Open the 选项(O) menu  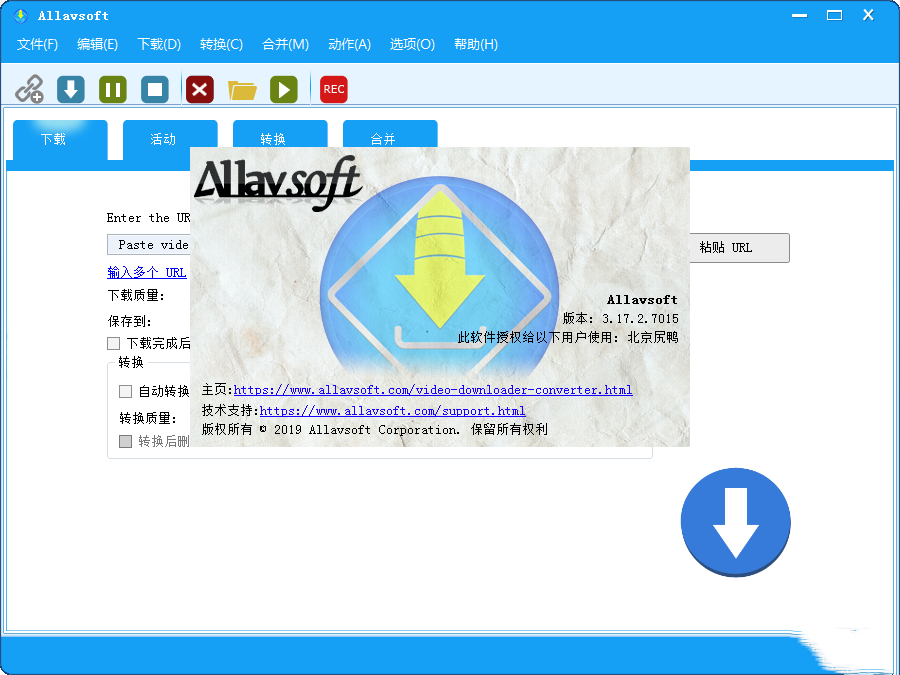point(412,44)
